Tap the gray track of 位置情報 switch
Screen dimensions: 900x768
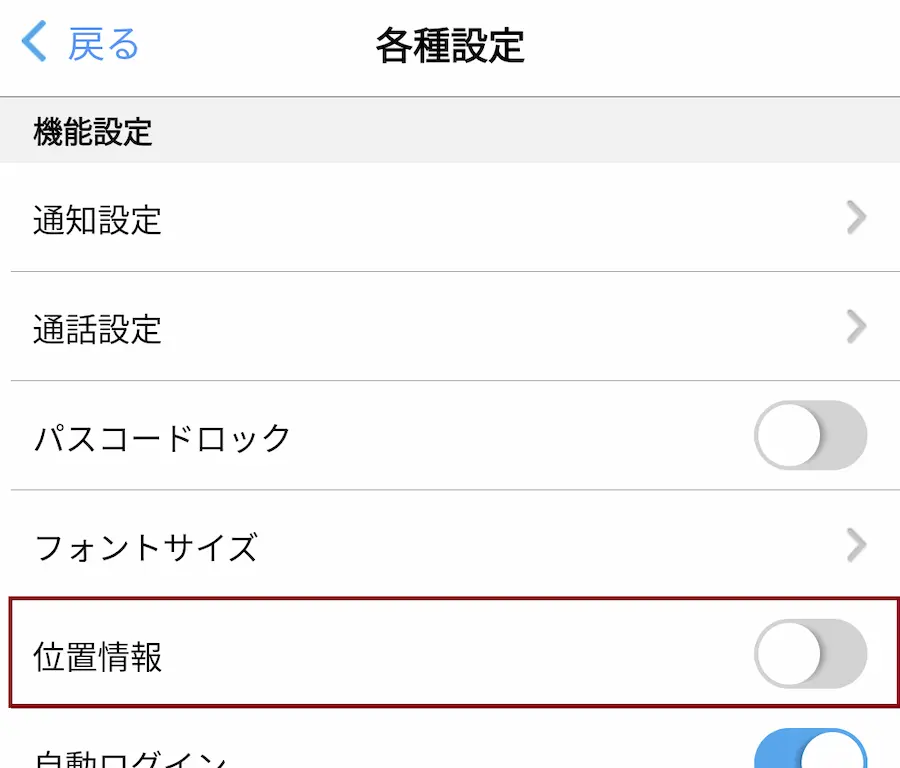coord(844,654)
